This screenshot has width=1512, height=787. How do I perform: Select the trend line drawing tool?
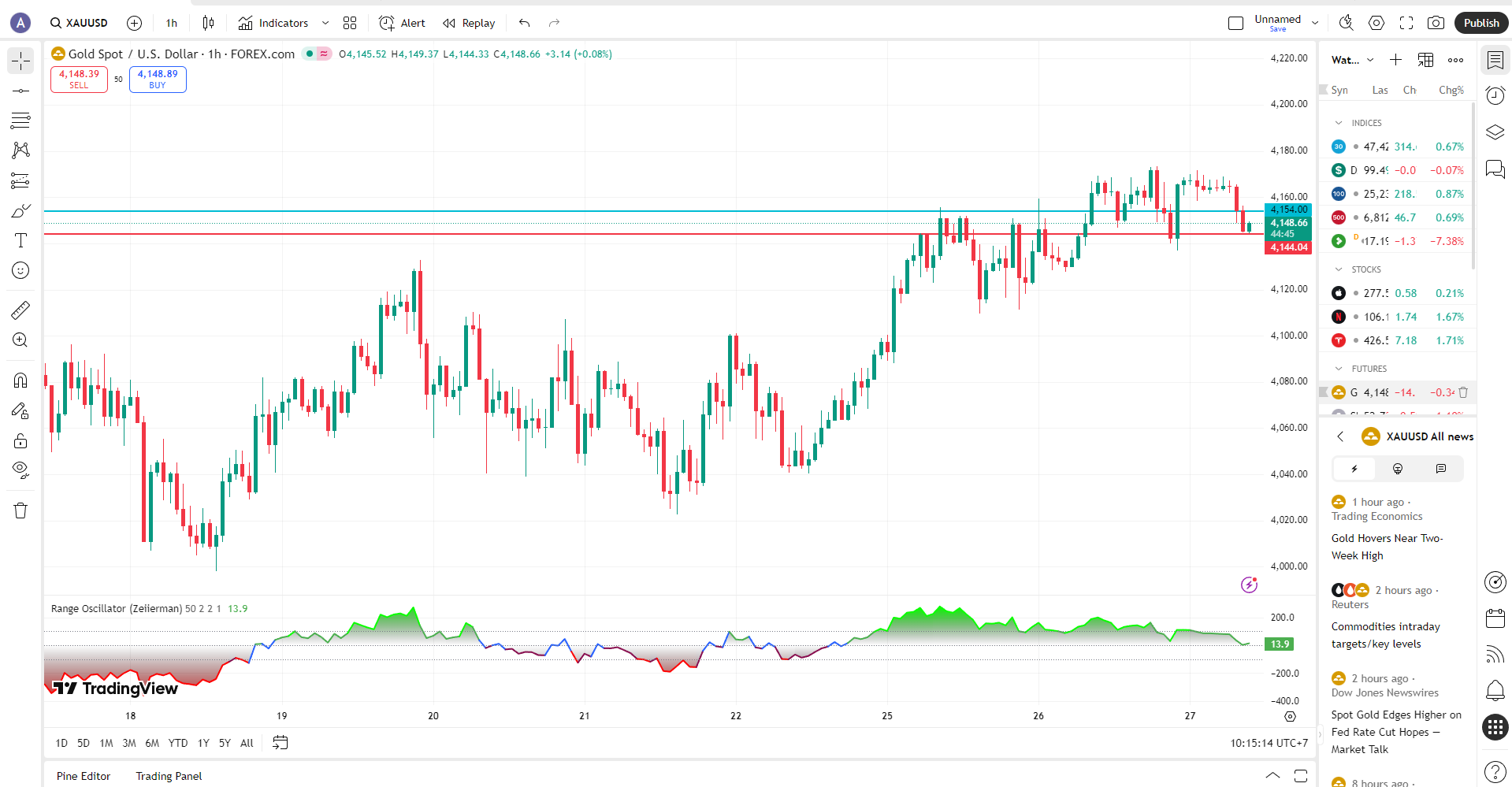tap(20, 91)
